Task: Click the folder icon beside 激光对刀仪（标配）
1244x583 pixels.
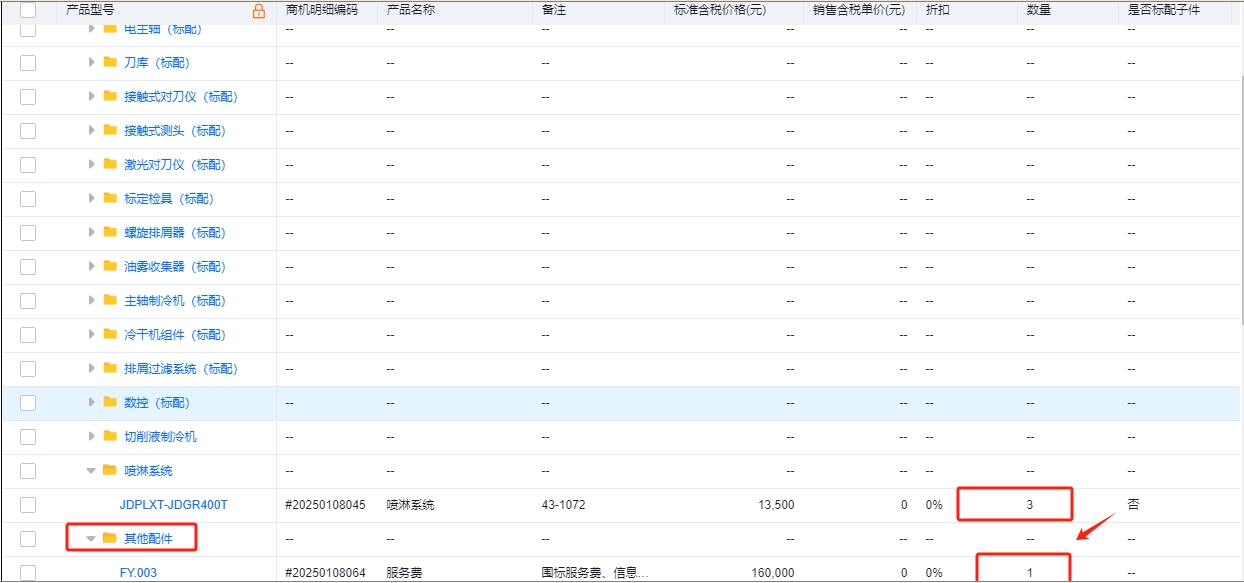Action: point(110,164)
